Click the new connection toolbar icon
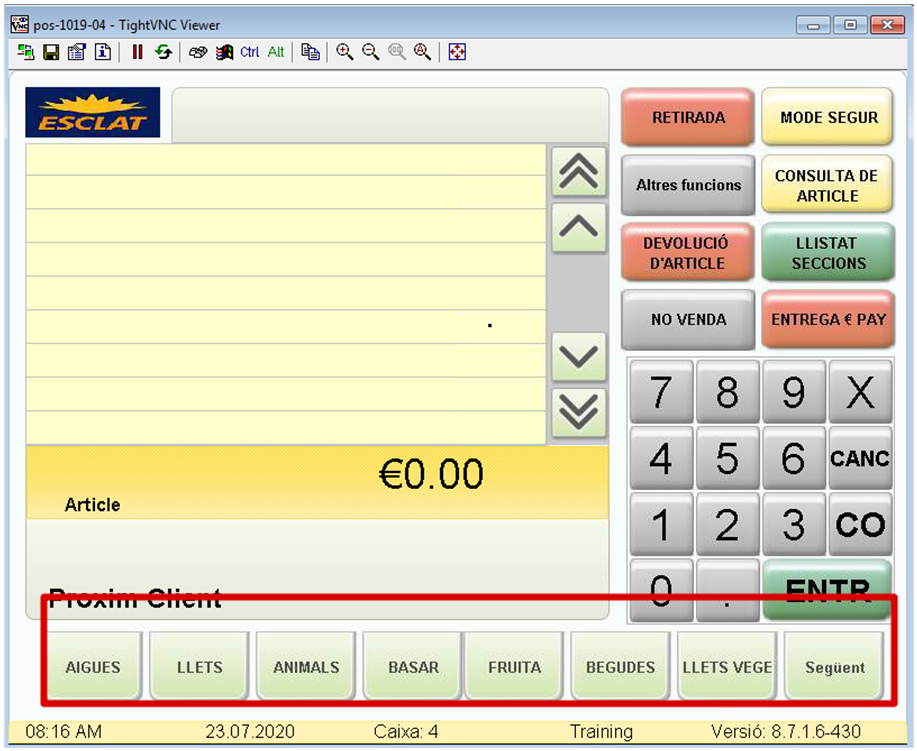Image resolution: width=917 pixels, height=751 pixels. [25, 52]
